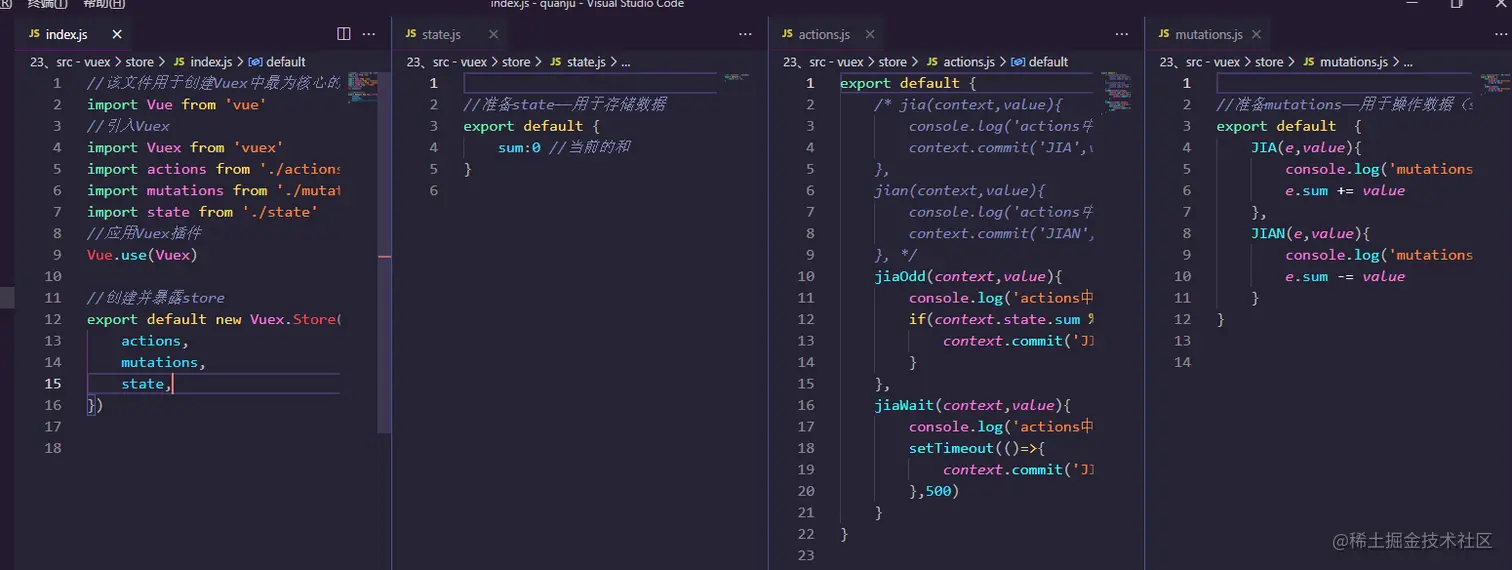Click 'if(context.state.sum' line in actions.js
This screenshot has height=570, width=1512.
tap(1002, 320)
